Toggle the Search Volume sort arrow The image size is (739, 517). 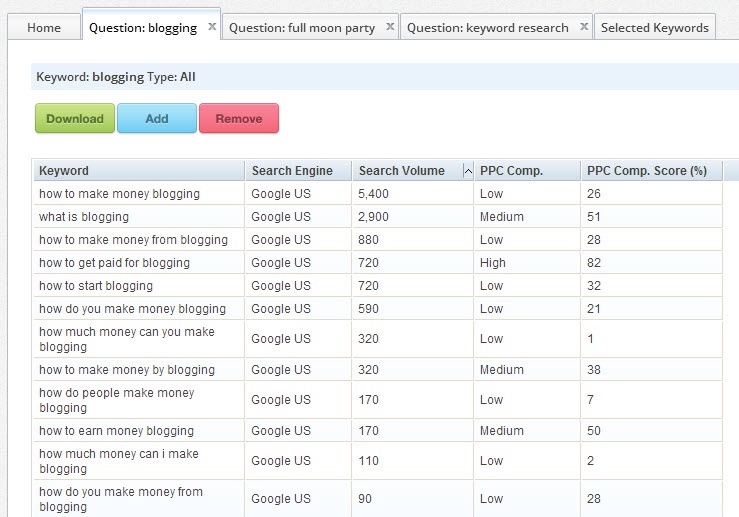tap(468, 171)
